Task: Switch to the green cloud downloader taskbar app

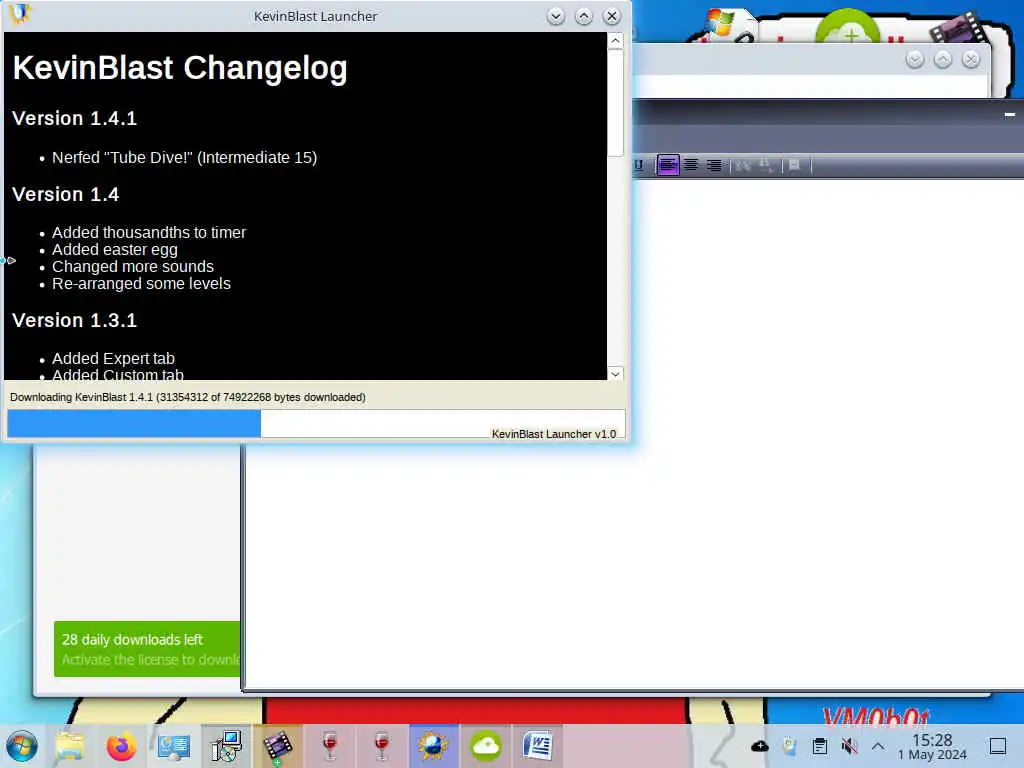Action: pos(486,746)
